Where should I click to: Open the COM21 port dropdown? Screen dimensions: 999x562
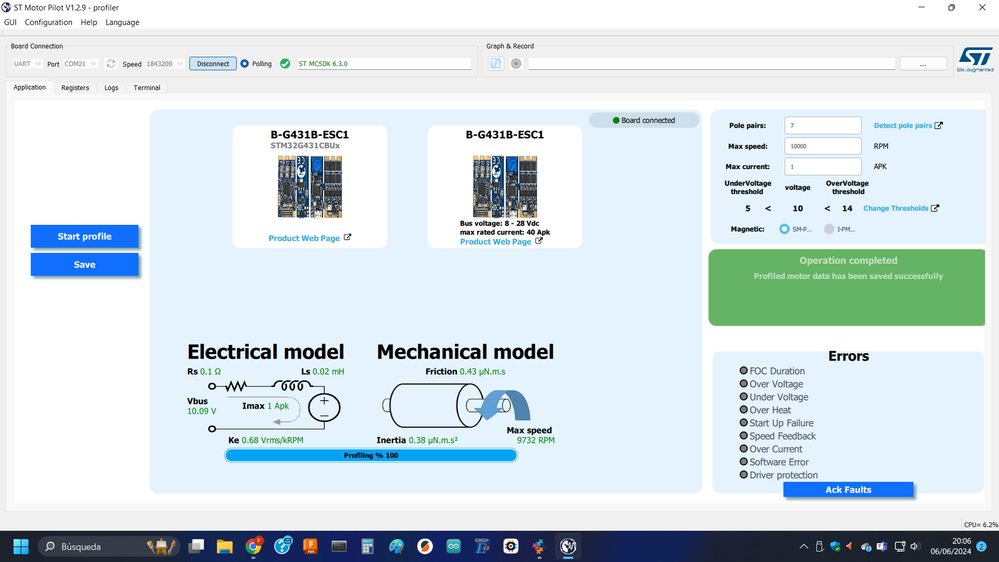(81, 64)
